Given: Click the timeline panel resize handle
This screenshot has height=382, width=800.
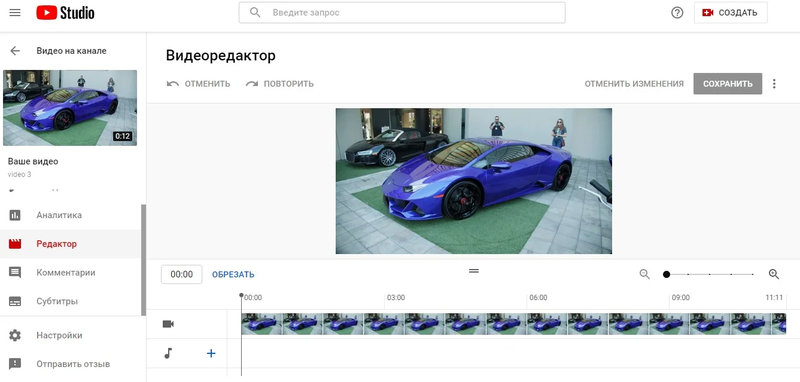Looking at the screenshot, I should tap(474, 271).
